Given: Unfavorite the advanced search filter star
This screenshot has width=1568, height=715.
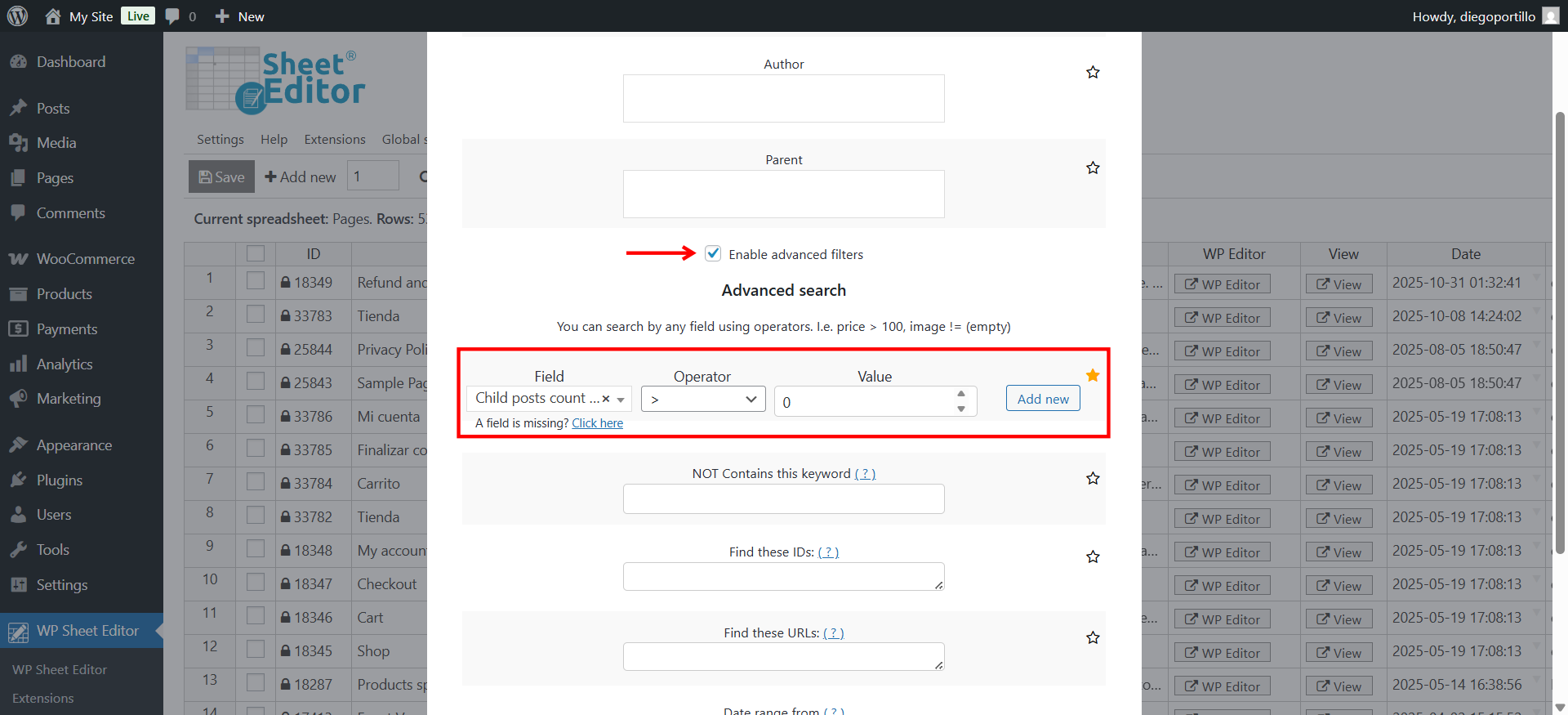Looking at the screenshot, I should (x=1093, y=375).
